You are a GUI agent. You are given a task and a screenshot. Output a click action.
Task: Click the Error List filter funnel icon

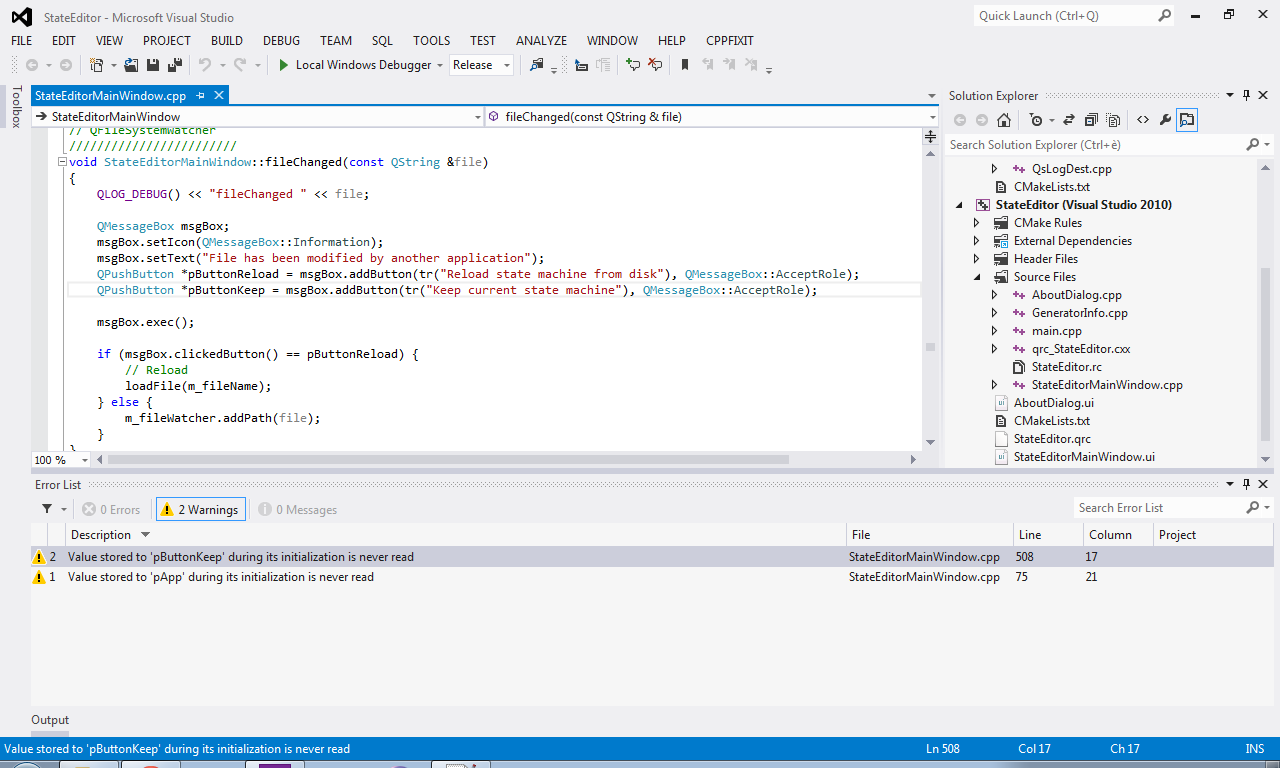point(47,509)
